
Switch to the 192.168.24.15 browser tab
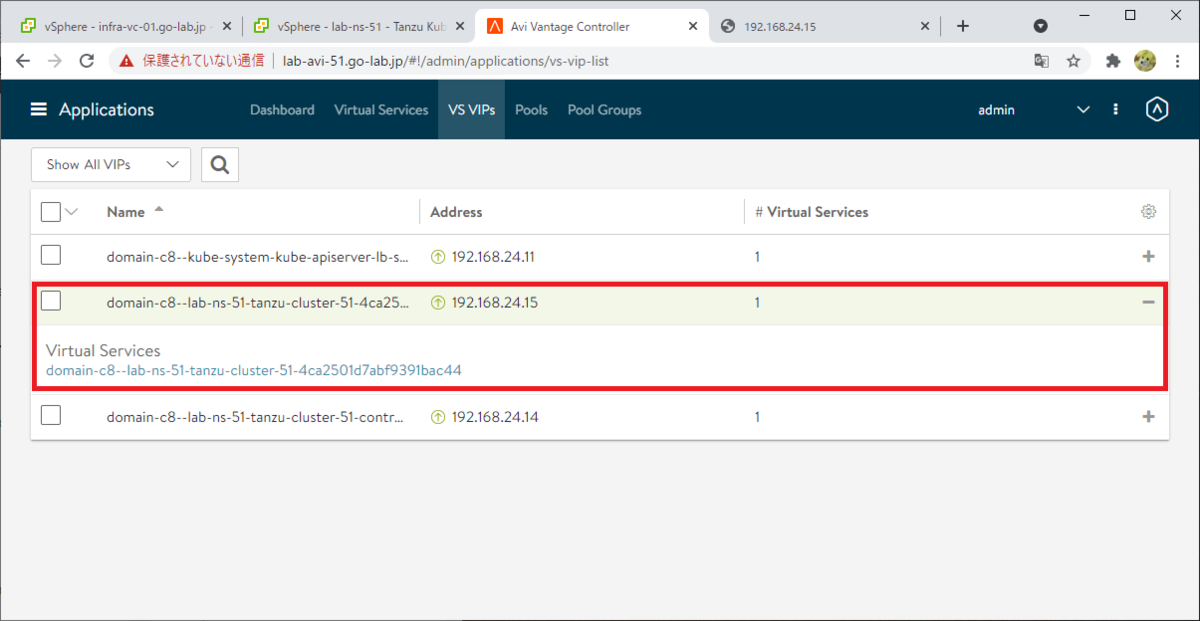click(825, 27)
